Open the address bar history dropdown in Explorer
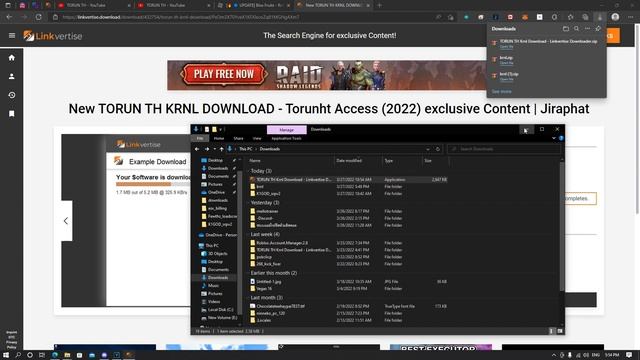640x360 pixels. [428, 149]
